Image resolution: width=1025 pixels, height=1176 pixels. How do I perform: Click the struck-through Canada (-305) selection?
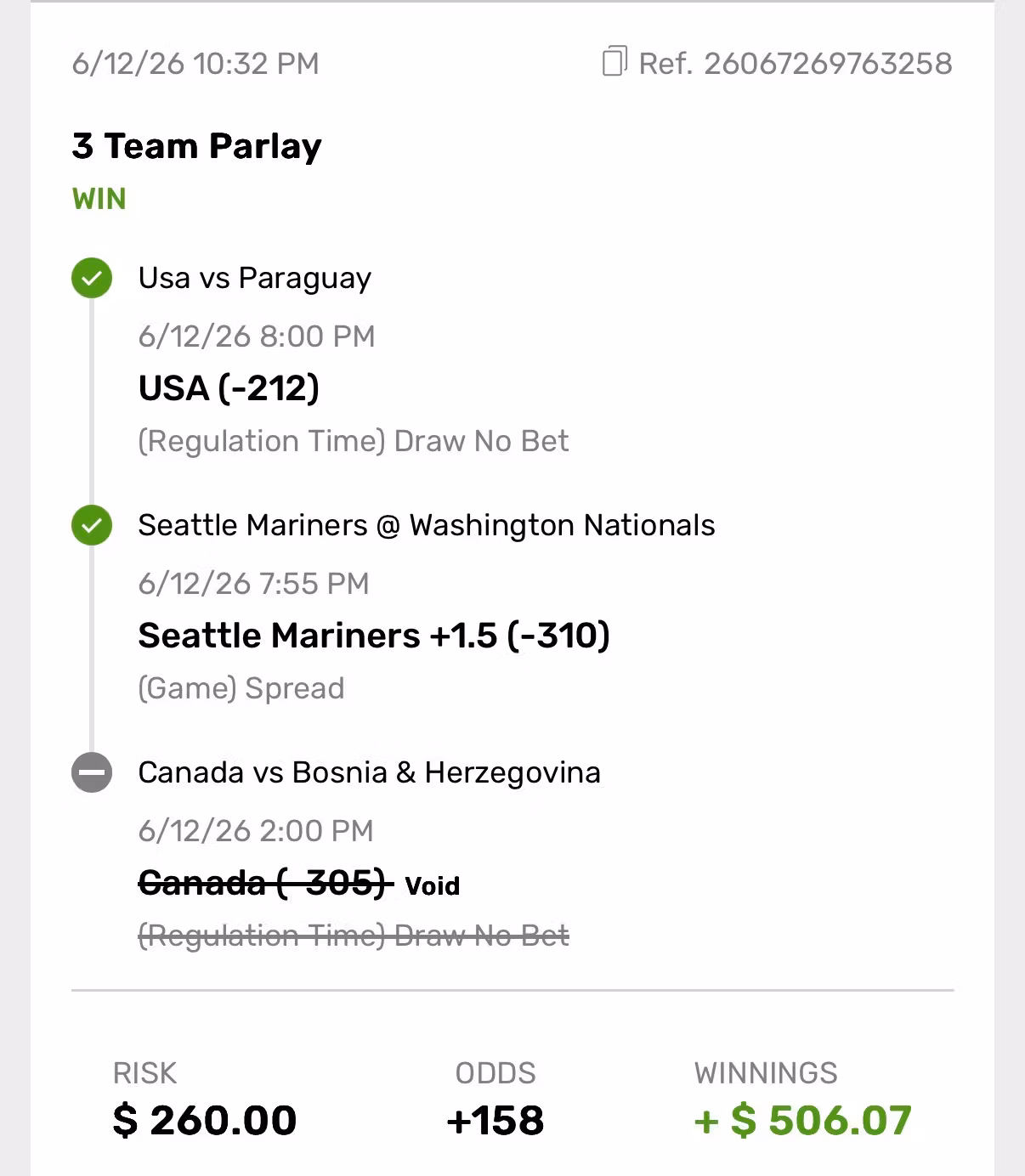click(x=265, y=884)
